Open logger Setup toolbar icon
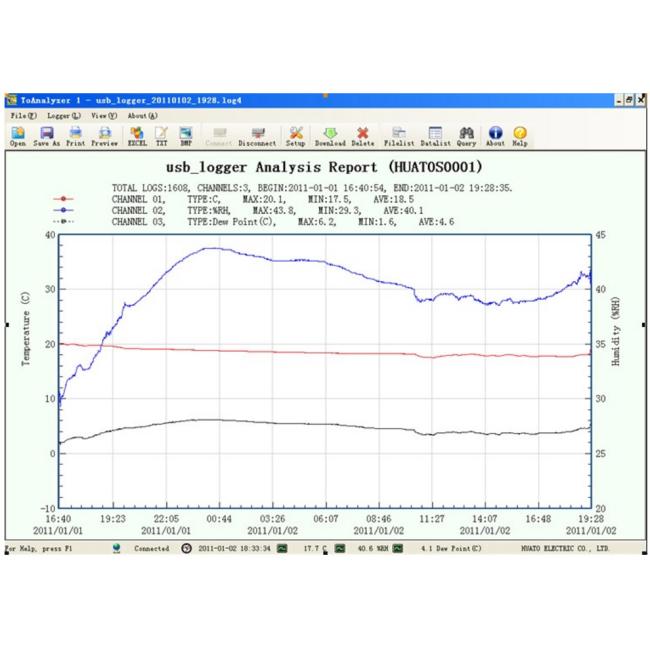 [x=297, y=134]
